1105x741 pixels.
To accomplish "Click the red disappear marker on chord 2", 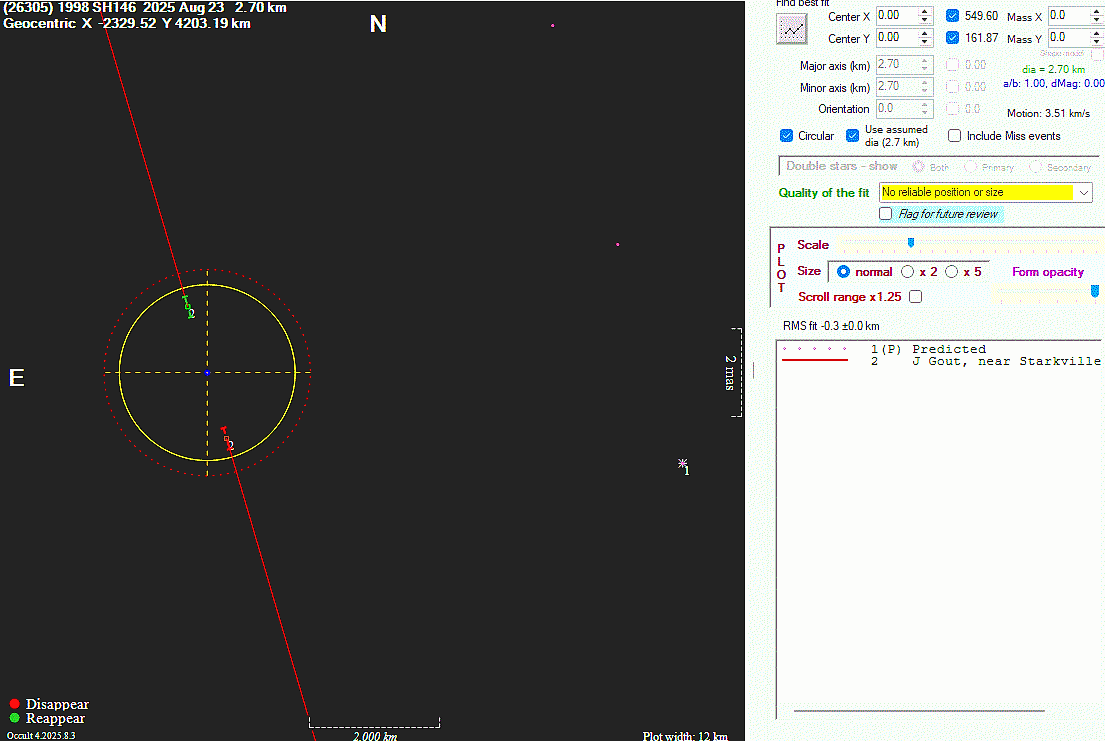I will pos(226,439).
